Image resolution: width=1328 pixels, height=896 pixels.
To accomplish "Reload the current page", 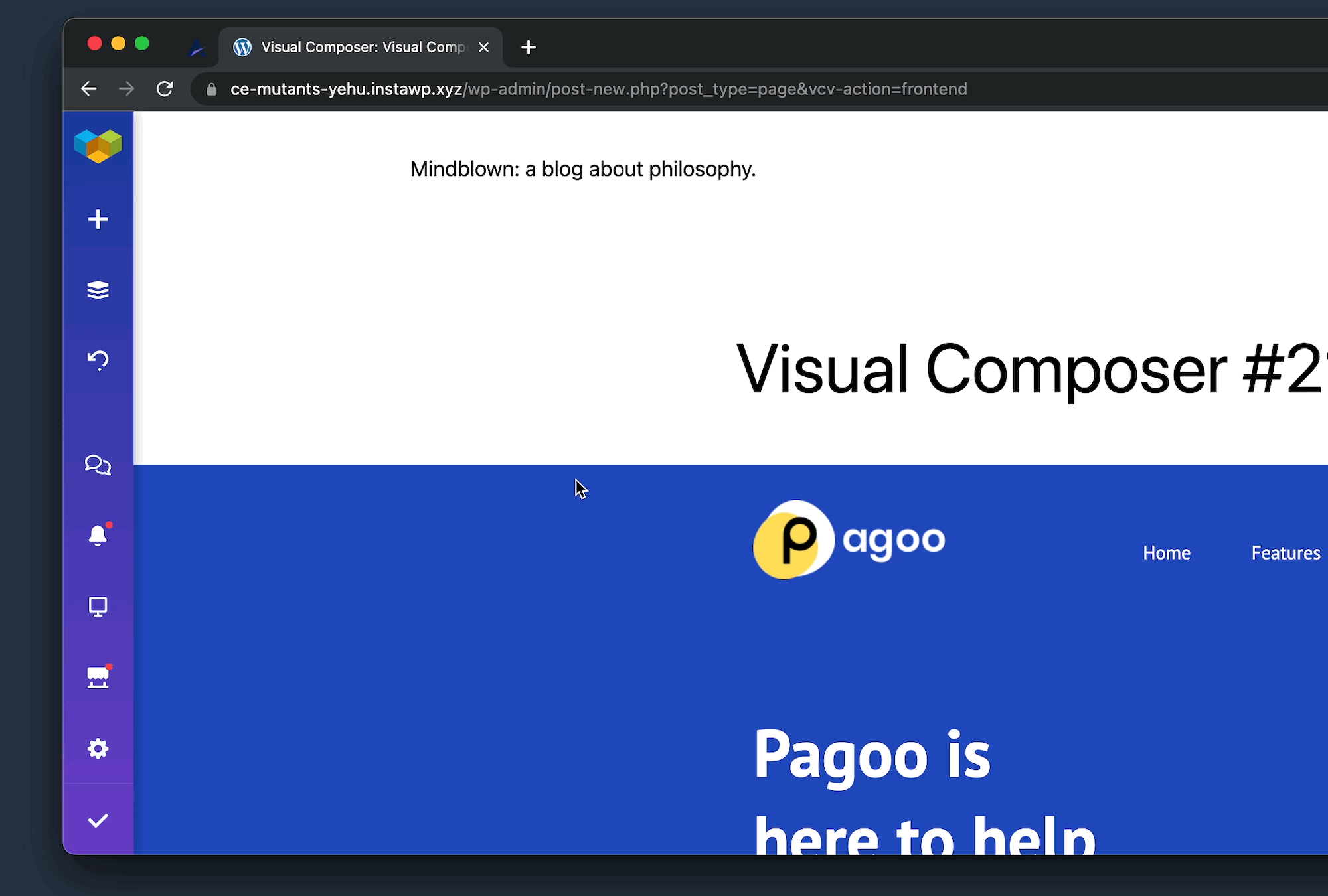I will pyautogui.click(x=165, y=89).
